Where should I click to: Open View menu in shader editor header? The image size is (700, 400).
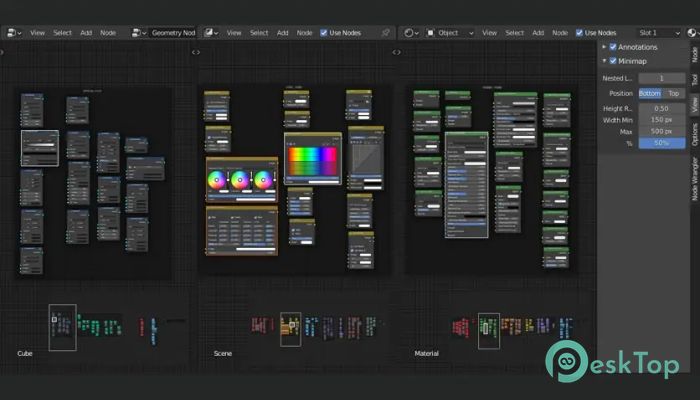pos(489,33)
